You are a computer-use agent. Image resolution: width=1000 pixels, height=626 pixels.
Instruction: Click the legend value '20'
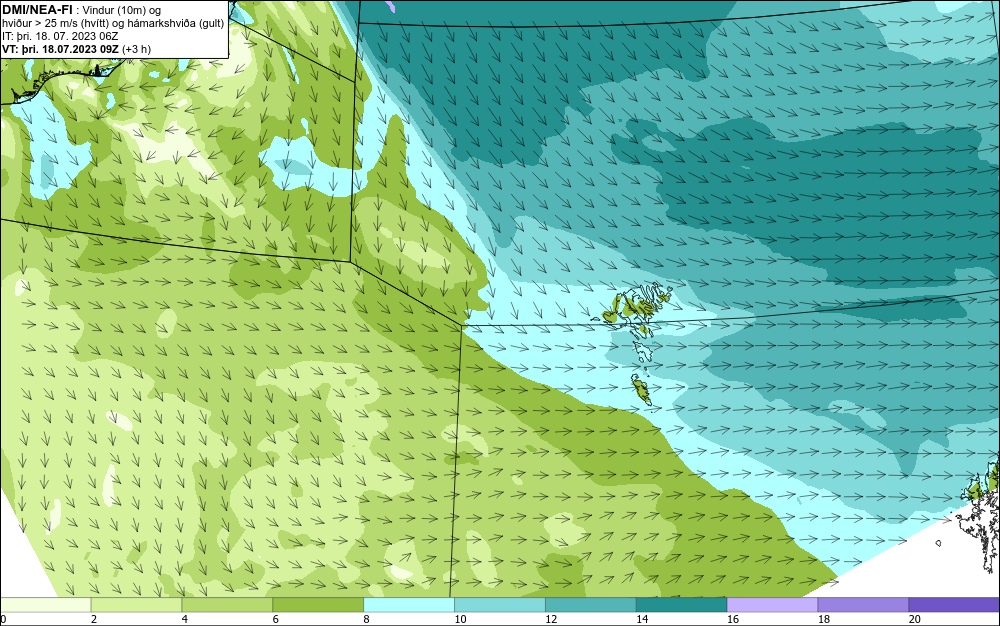(x=915, y=619)
